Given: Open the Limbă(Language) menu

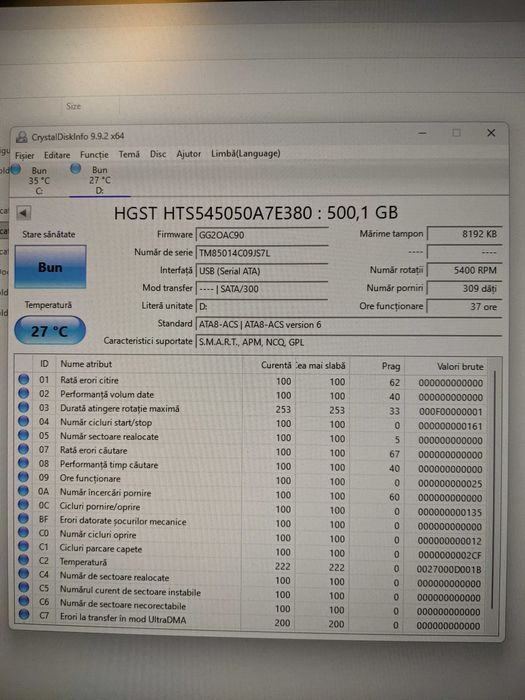Looking at the screenshot, I should (246, 153).
